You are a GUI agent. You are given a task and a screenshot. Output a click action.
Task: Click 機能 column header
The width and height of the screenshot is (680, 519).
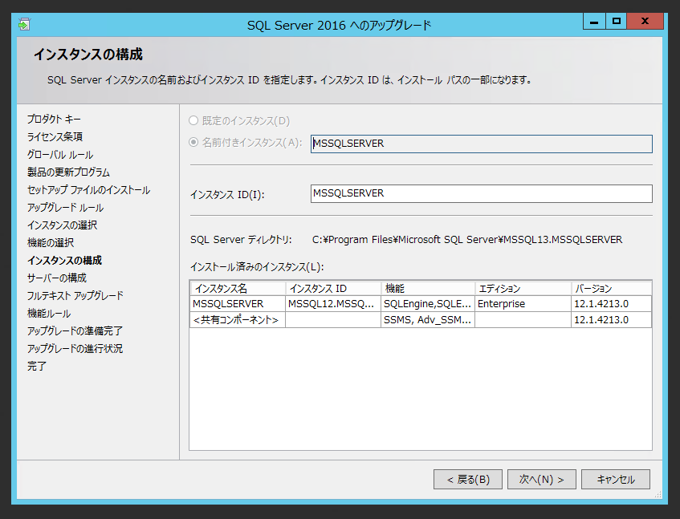pyautogui.click(x=428, y=288)
